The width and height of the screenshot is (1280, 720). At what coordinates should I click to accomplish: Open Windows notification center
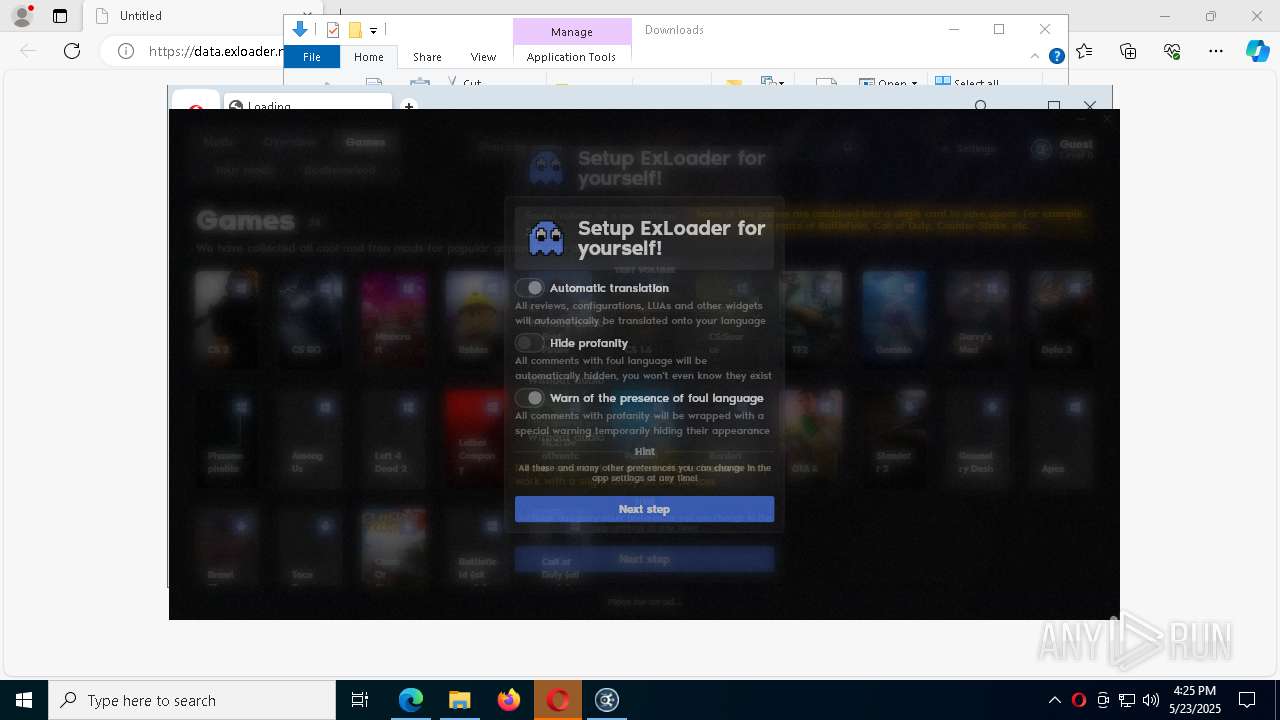coord(1247,700)
